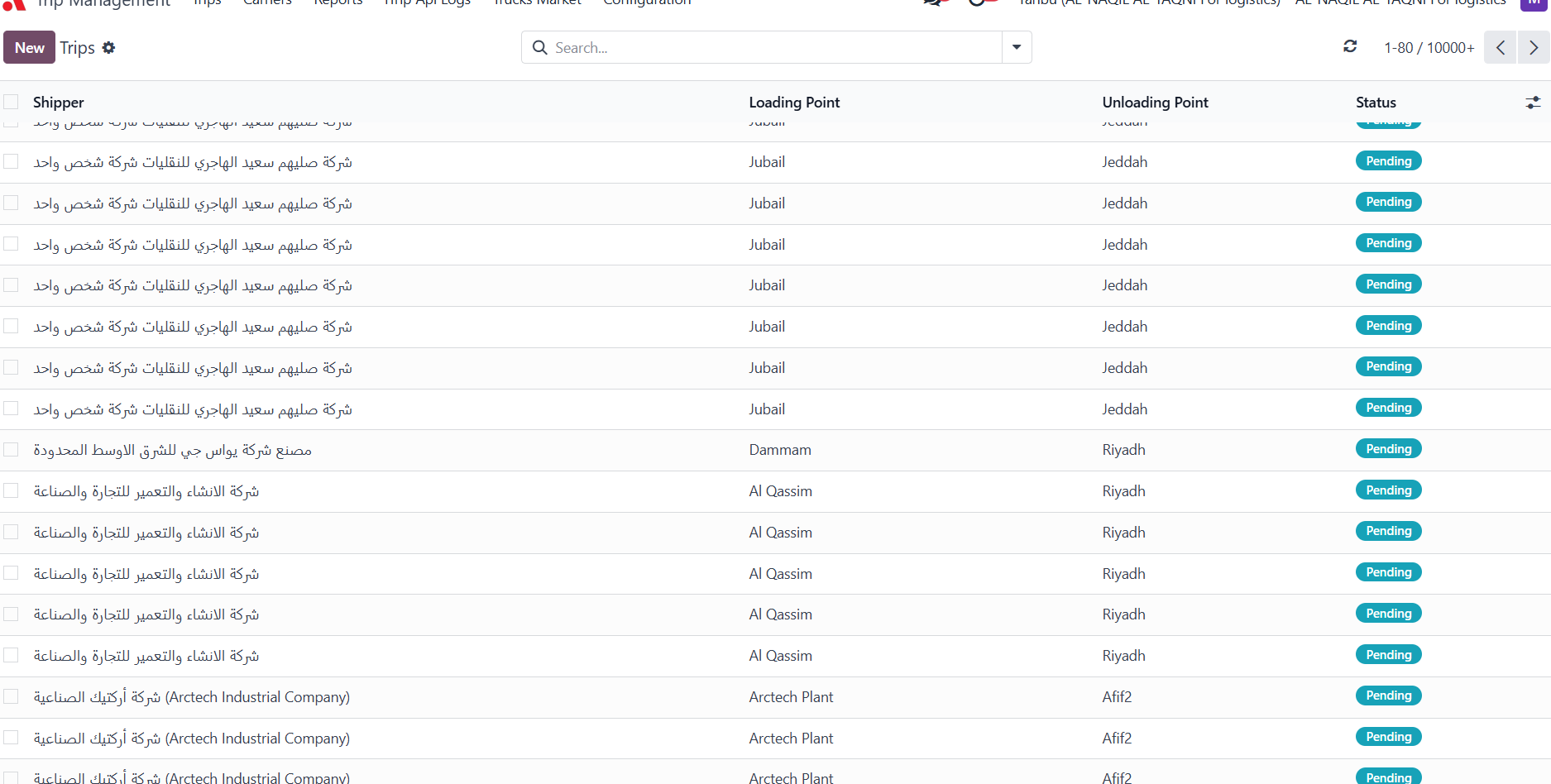Open the Trips gear actions menu
1551x784 pixels.
click(108, 48)
